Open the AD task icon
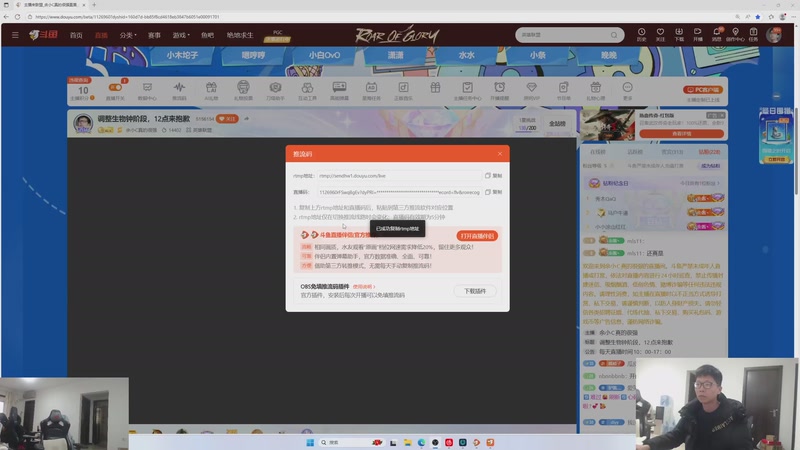Viewport: 800px width, 450px height. pyautogui.click(x=371, y=90)
